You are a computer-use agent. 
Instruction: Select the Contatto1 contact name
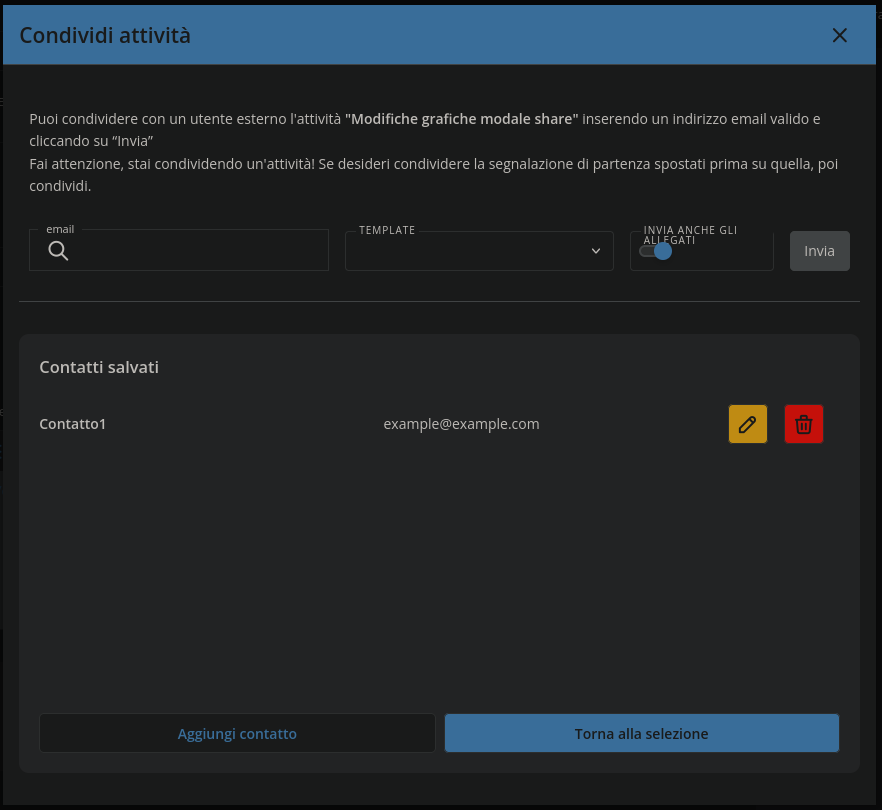pyautogui.click(x=73, y=424)
